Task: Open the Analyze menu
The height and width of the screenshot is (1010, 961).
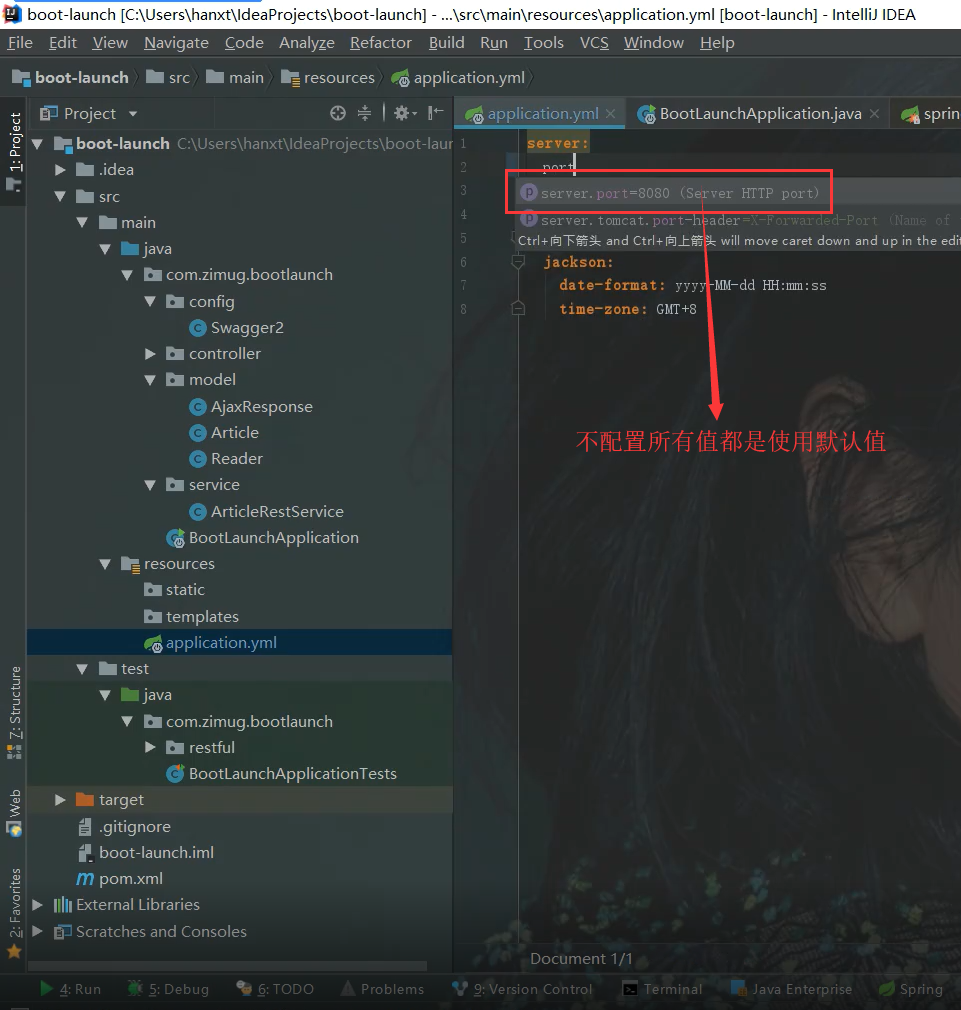Action: [x=307, y=43]
